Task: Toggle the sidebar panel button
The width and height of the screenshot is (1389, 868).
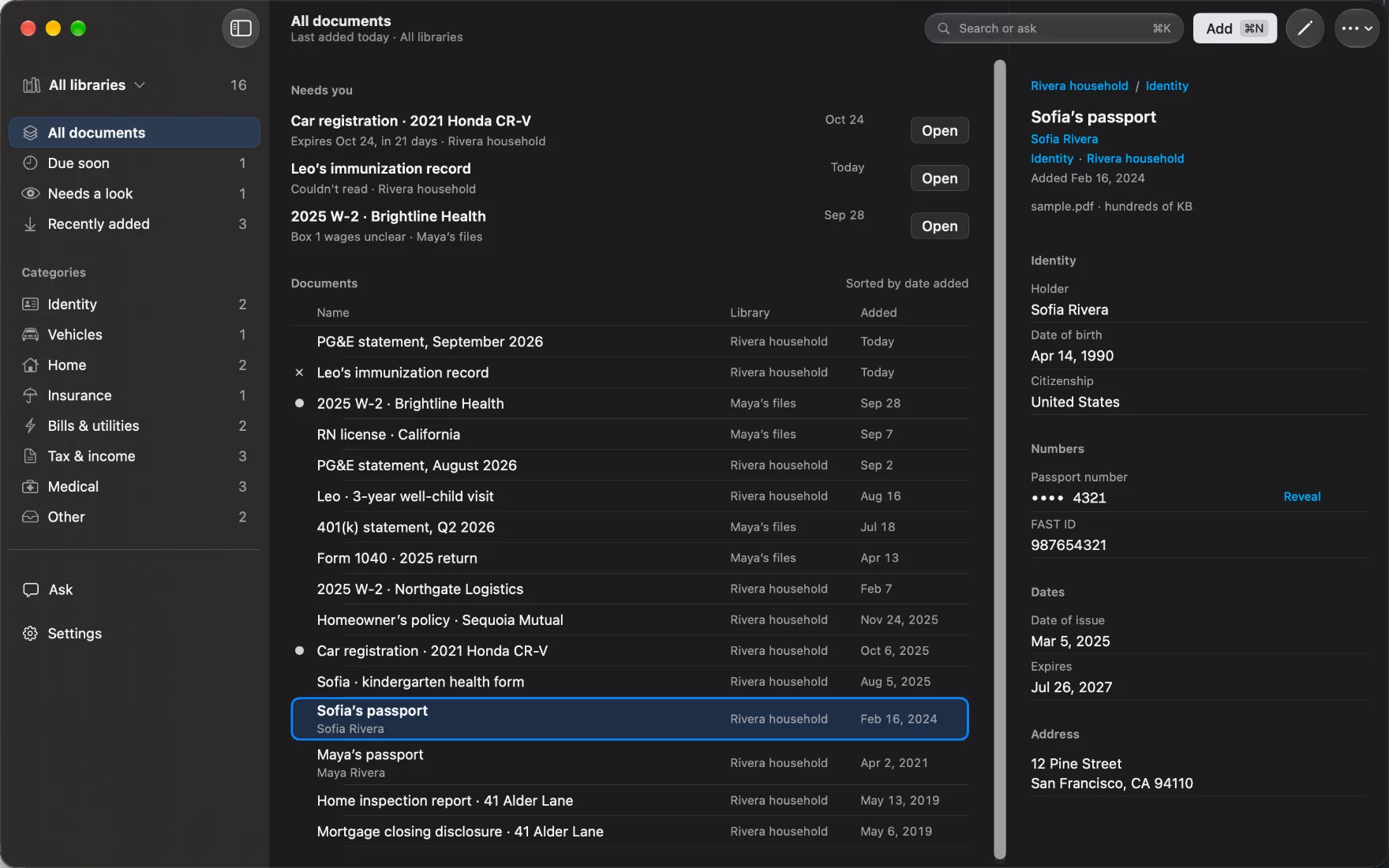Action: (x=241, y=28)
